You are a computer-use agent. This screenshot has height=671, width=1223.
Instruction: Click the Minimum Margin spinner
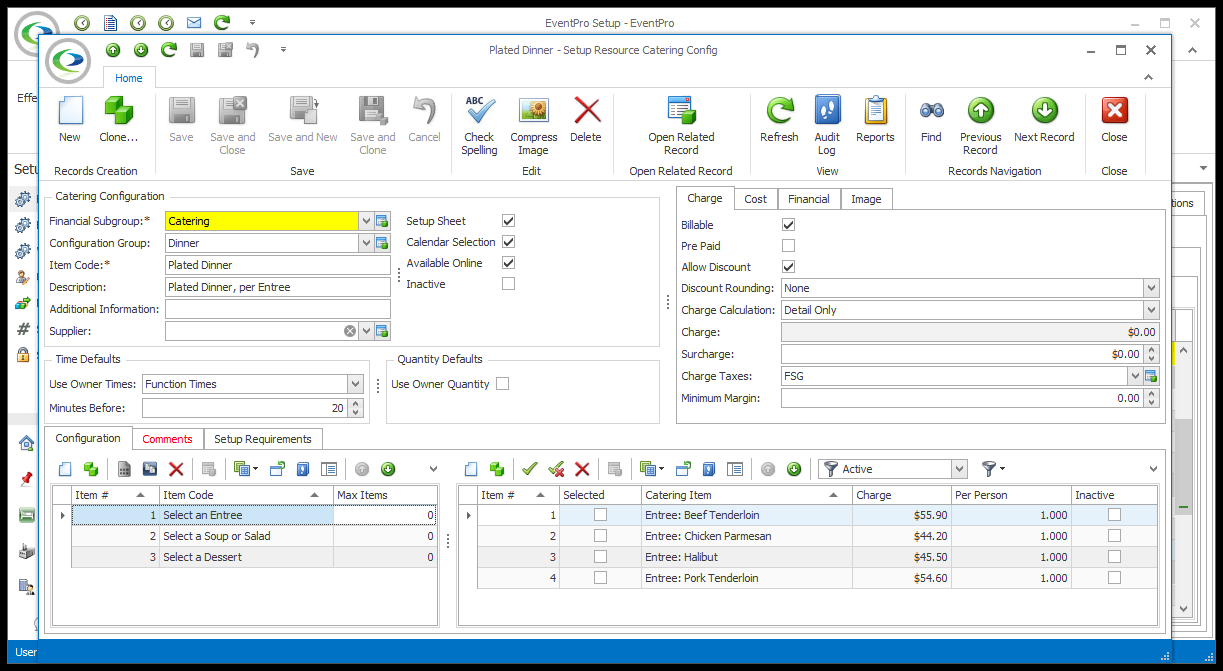tap(1151, 398)
